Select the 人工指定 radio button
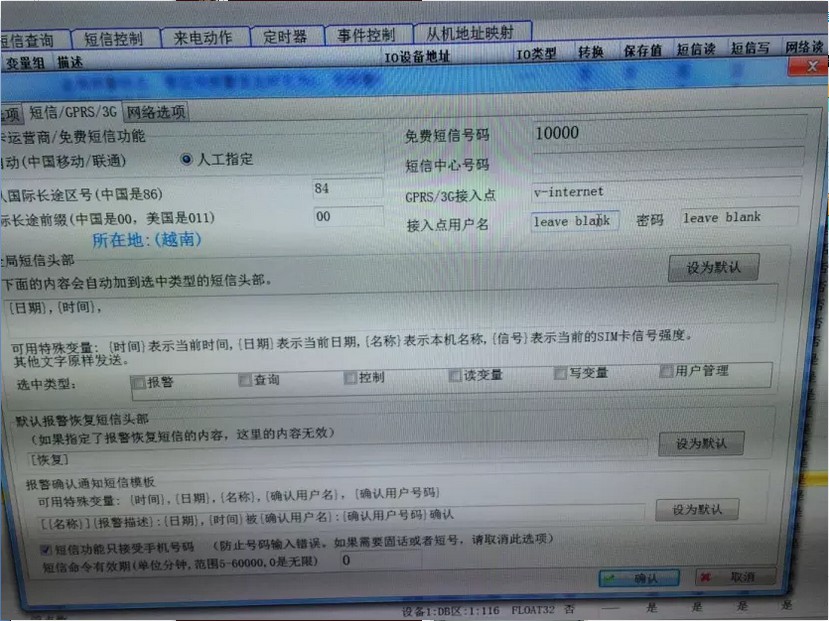Screen dimensions: 829x621 coord(186,159)
